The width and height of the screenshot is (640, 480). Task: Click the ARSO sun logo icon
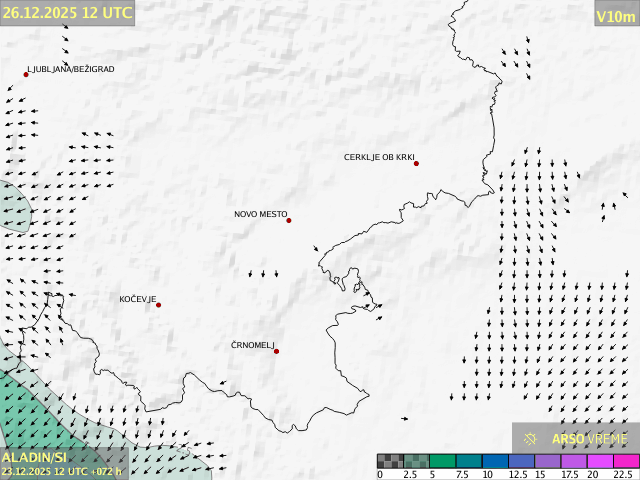click(531, 438)
